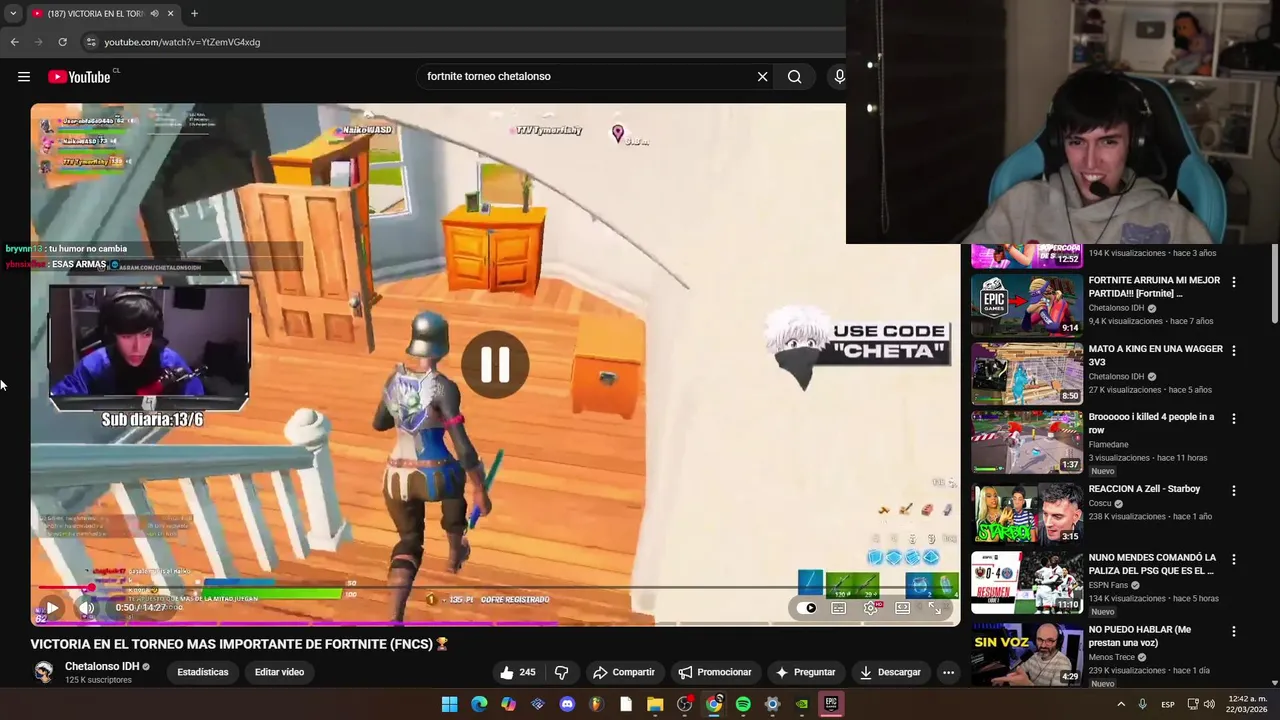Open thumbnail of "MATO A KING EN UNA WAGGER 3V3"
Viewport: 1280px width, 720px height.
[1027, 373]
